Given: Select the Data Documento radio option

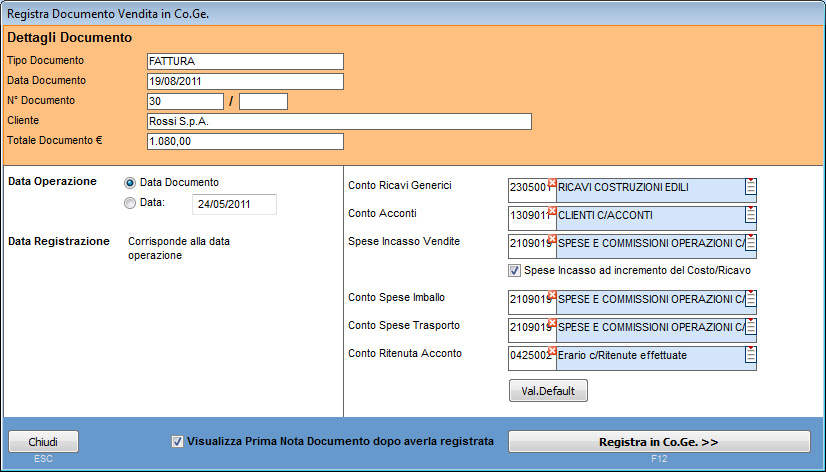Looking at the screenshot, I should (130, 182).
